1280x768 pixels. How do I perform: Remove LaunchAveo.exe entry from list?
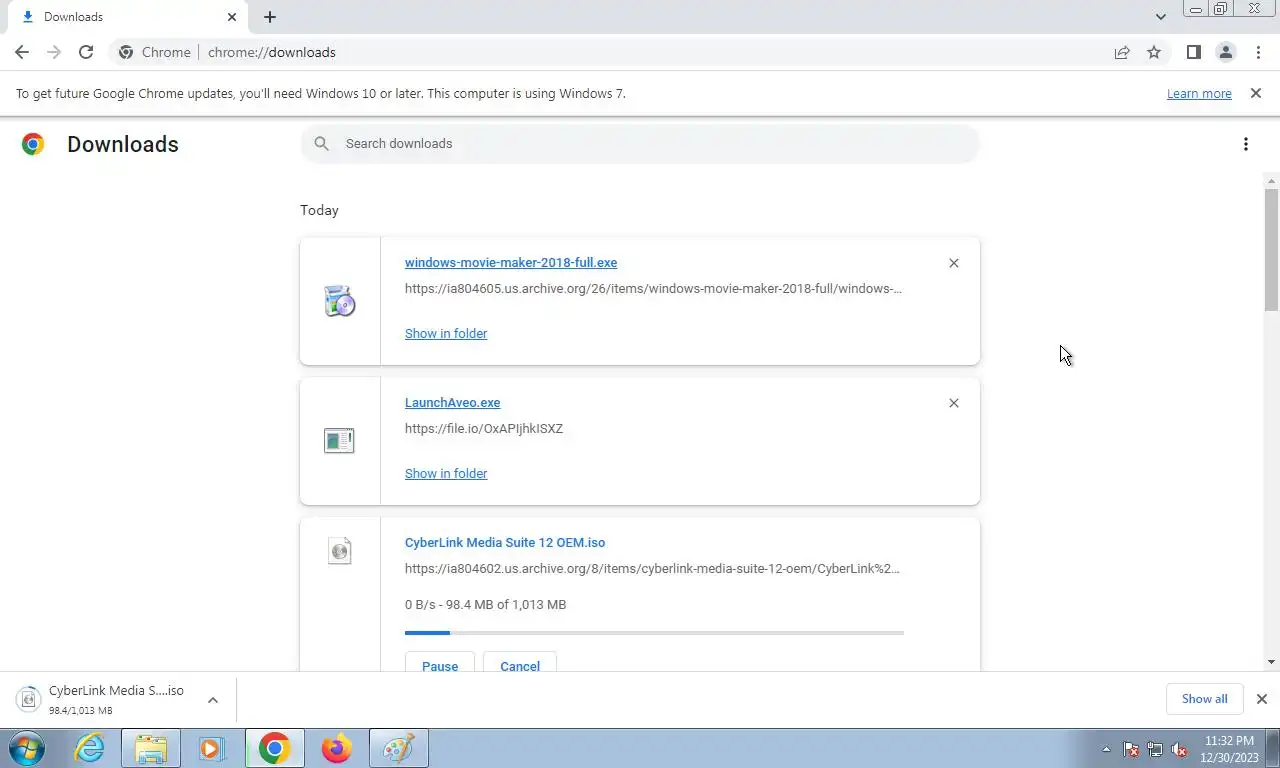(953, 403)
